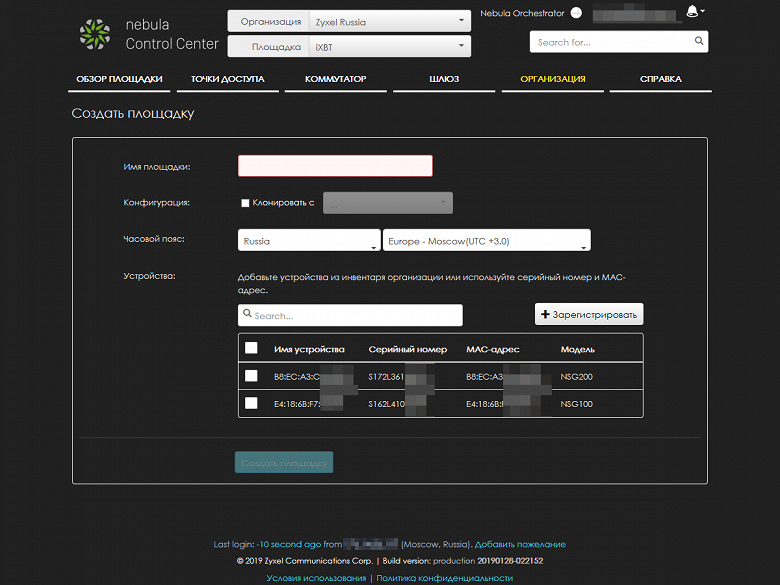Image resolution: width=780 pixels, height=585 pixels.
Task: Click the '10 second ago' last login link
Action: pos(289,544)
